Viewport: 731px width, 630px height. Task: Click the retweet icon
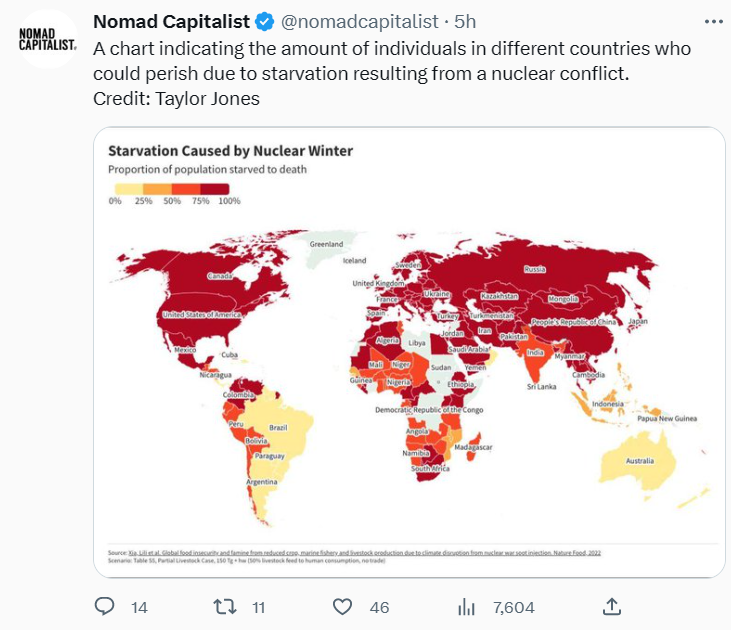[225, 607]
